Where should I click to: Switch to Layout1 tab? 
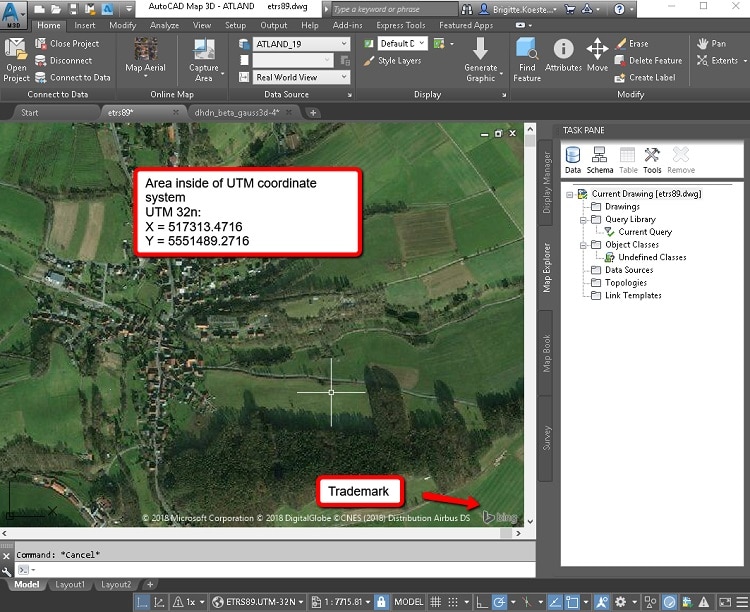[x=70, y=584]
